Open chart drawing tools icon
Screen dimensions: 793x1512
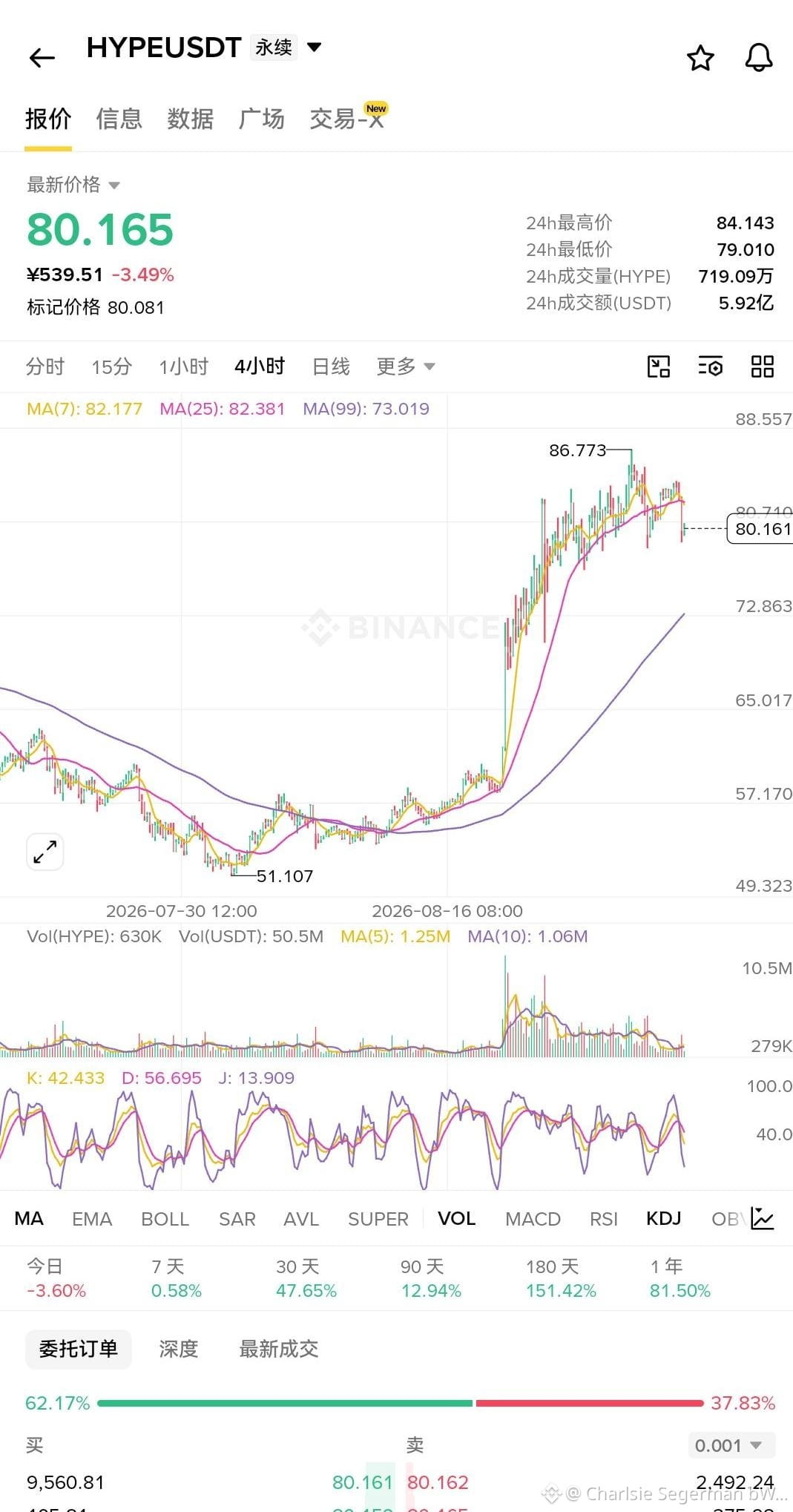click(x=659, y=367)
